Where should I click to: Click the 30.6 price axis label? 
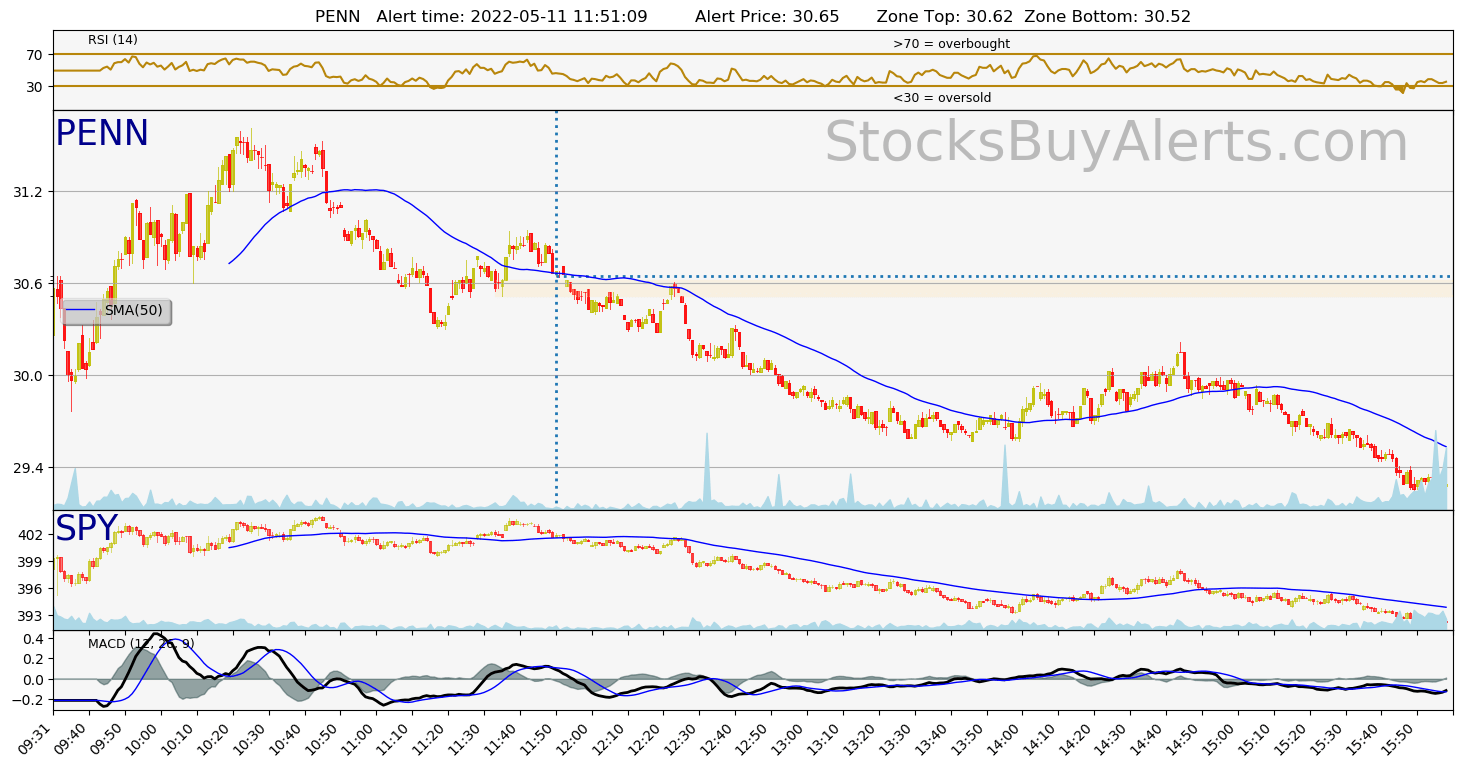coord(30,283)
